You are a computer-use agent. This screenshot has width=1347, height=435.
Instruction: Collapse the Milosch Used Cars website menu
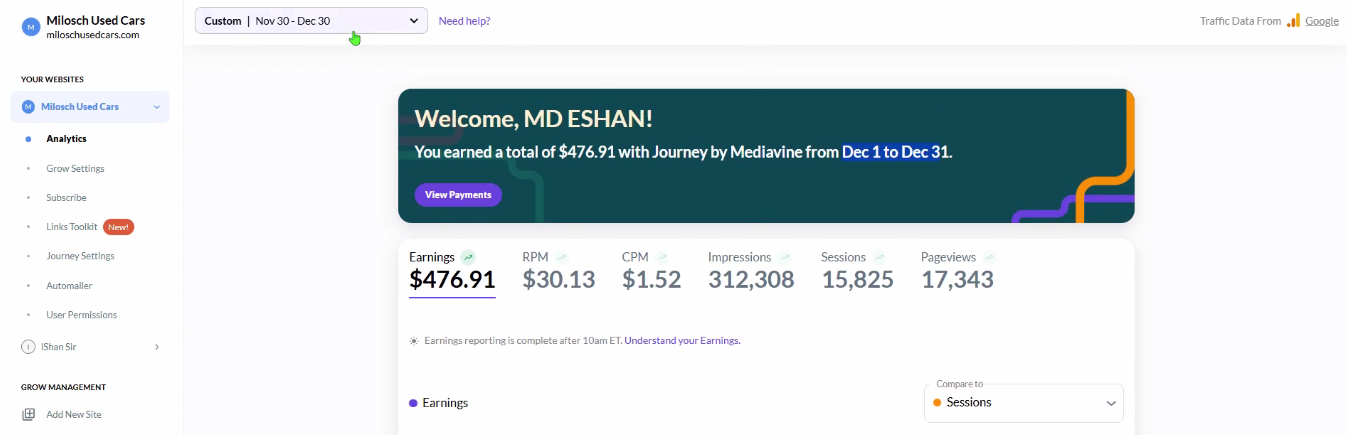[x=156, y=107]
